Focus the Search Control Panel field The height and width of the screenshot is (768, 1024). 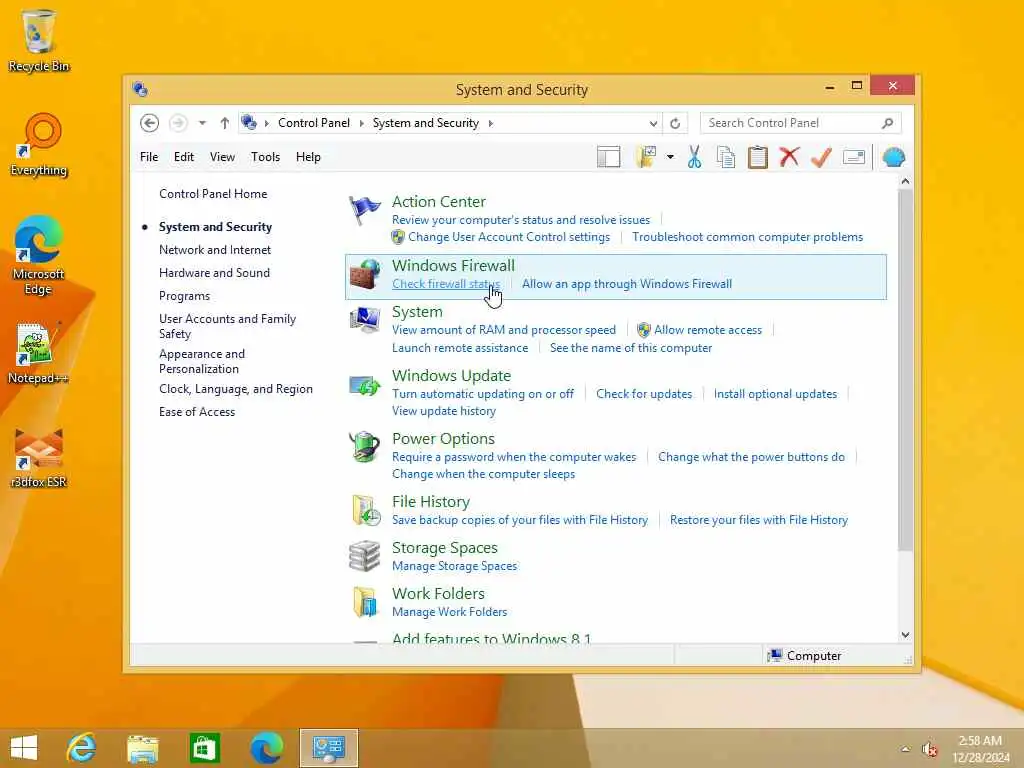pos(800,123)
